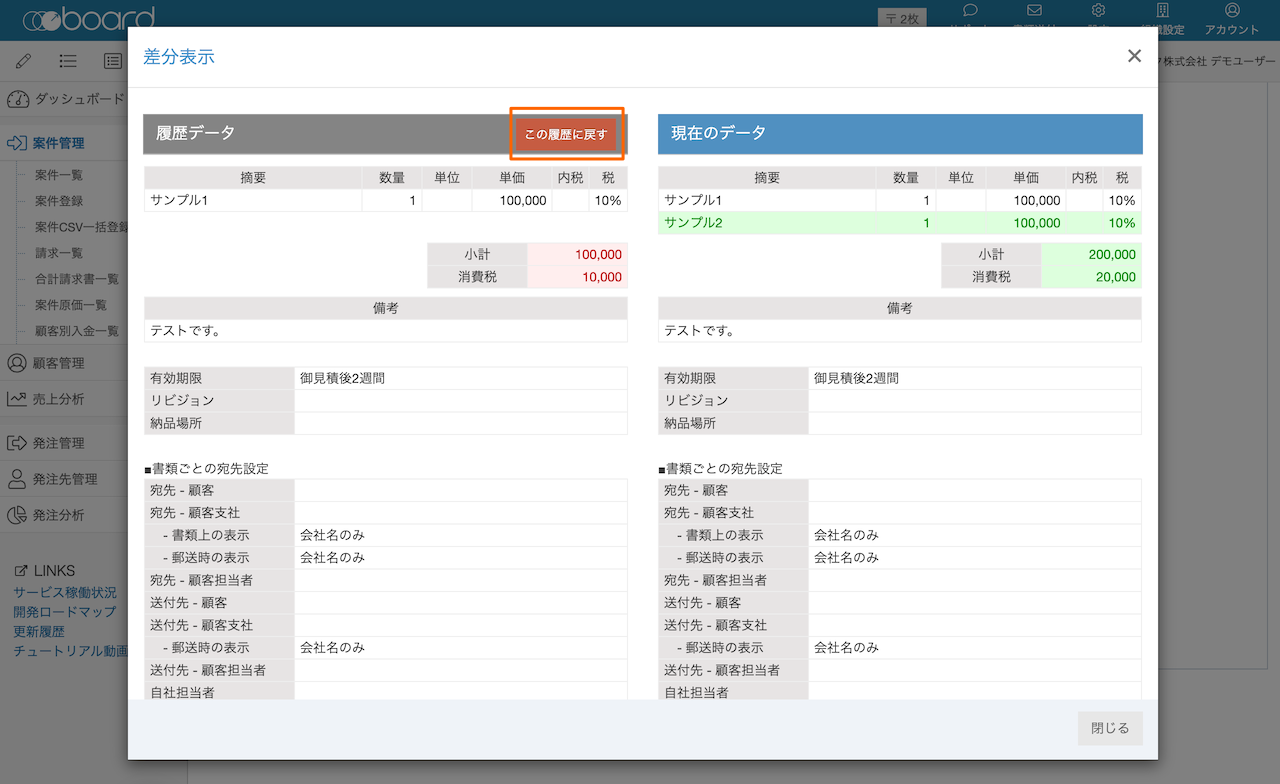Click the boxed list icon in the toolbar
The width and height of the screenshot is (1280, 784).
113,60
